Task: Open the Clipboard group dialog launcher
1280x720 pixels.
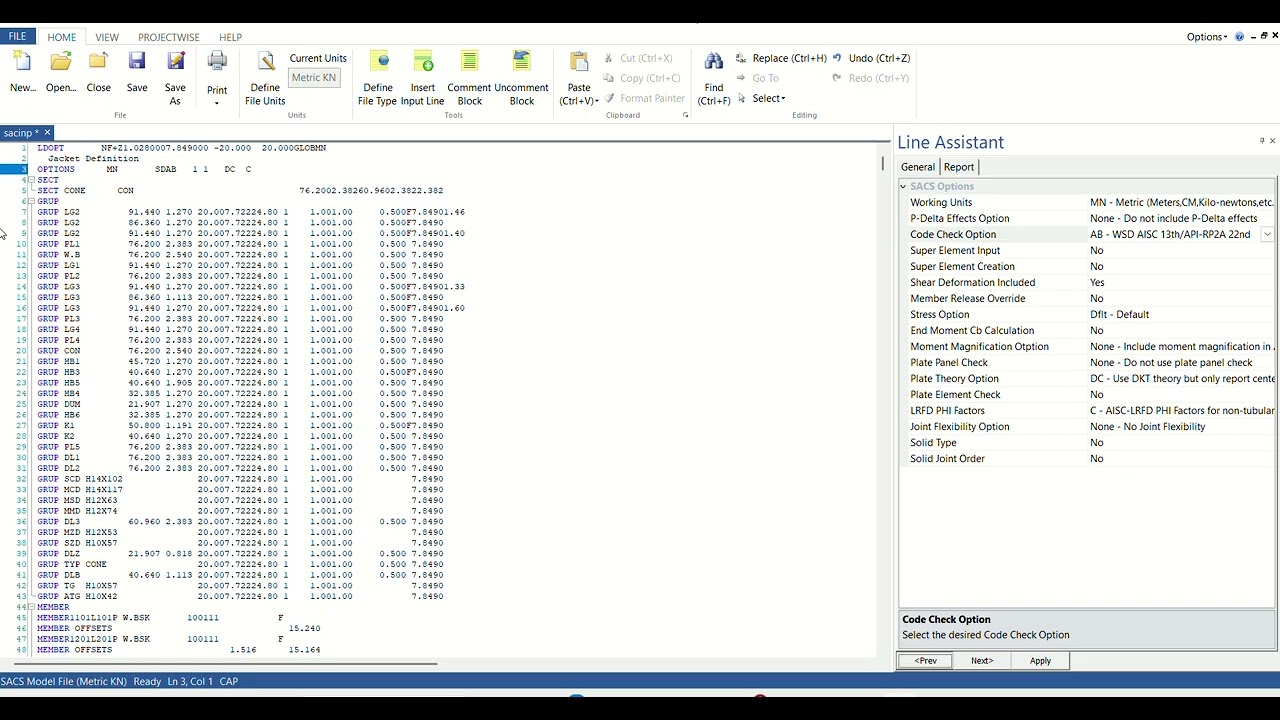Action: point(686,115)
